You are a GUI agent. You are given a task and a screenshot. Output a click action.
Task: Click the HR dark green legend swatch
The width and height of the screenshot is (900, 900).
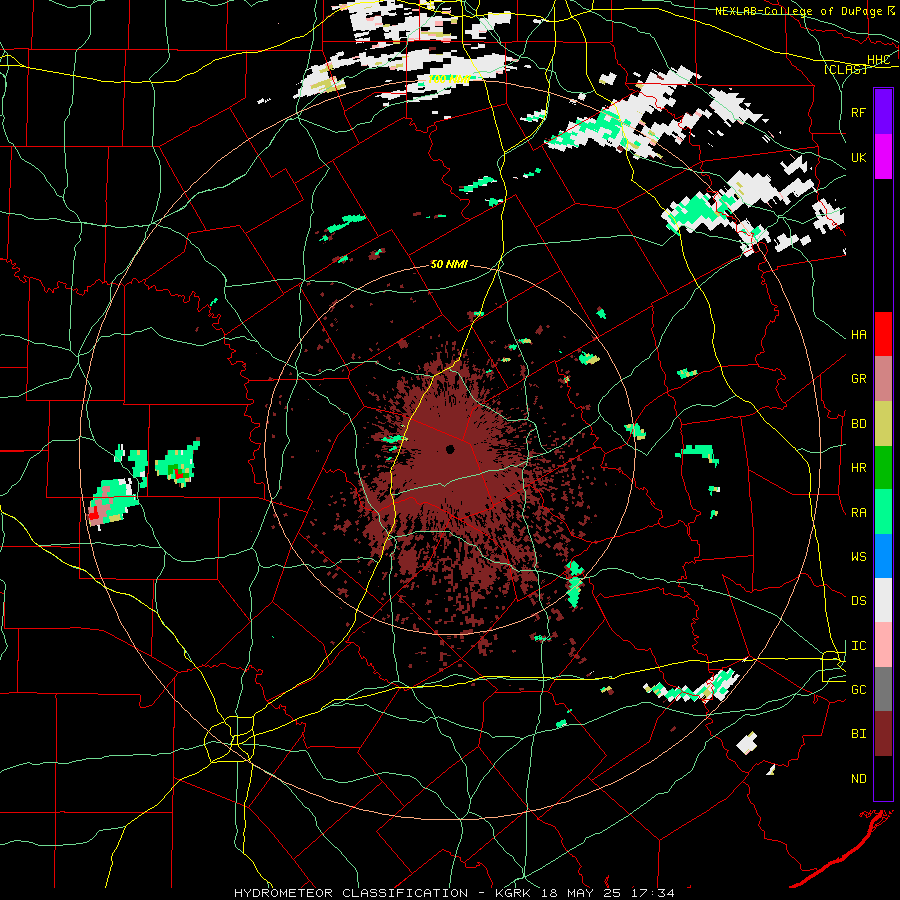click(x=883, y=468)
